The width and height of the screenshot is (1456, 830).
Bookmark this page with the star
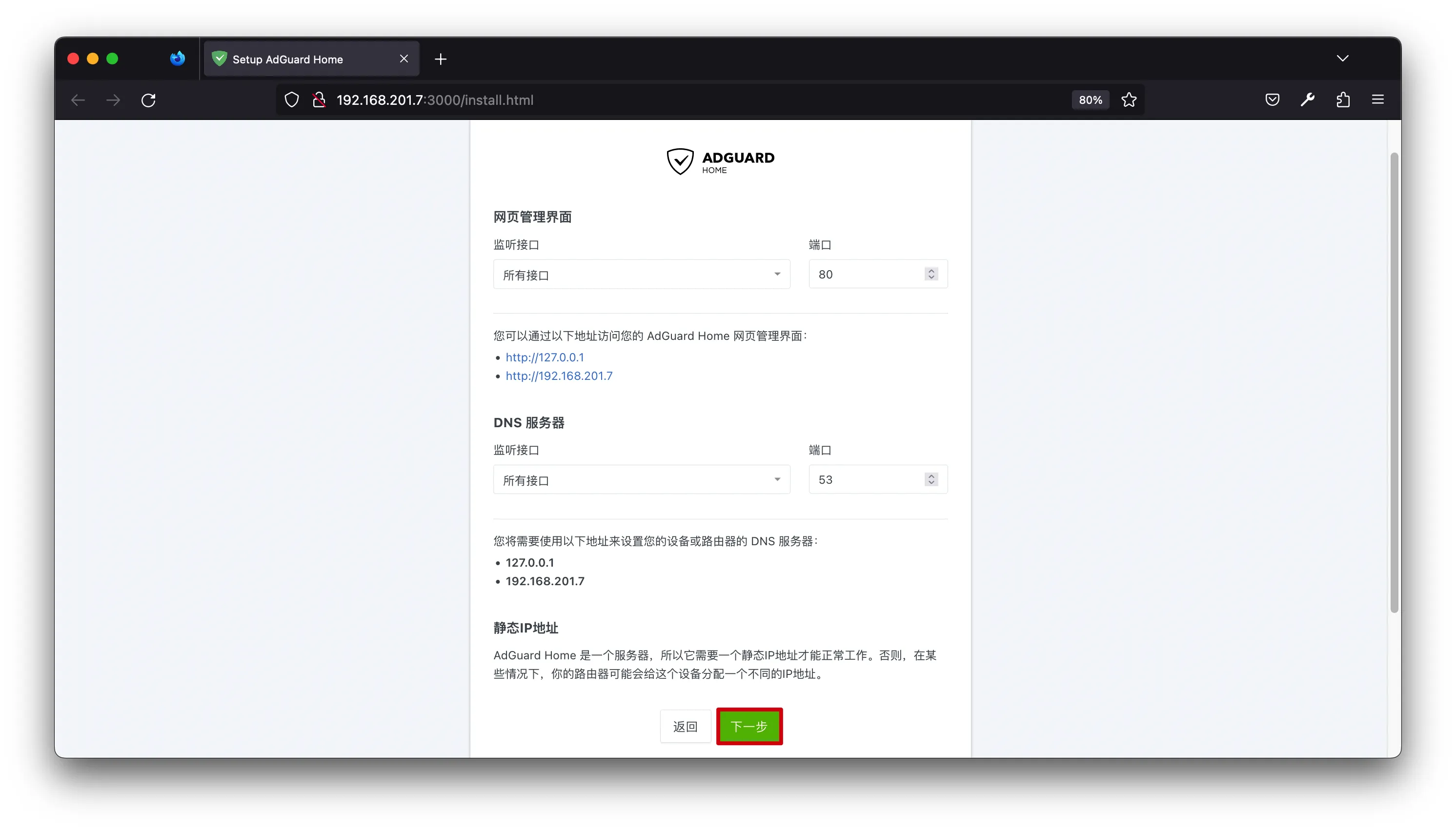(1129, 100)
